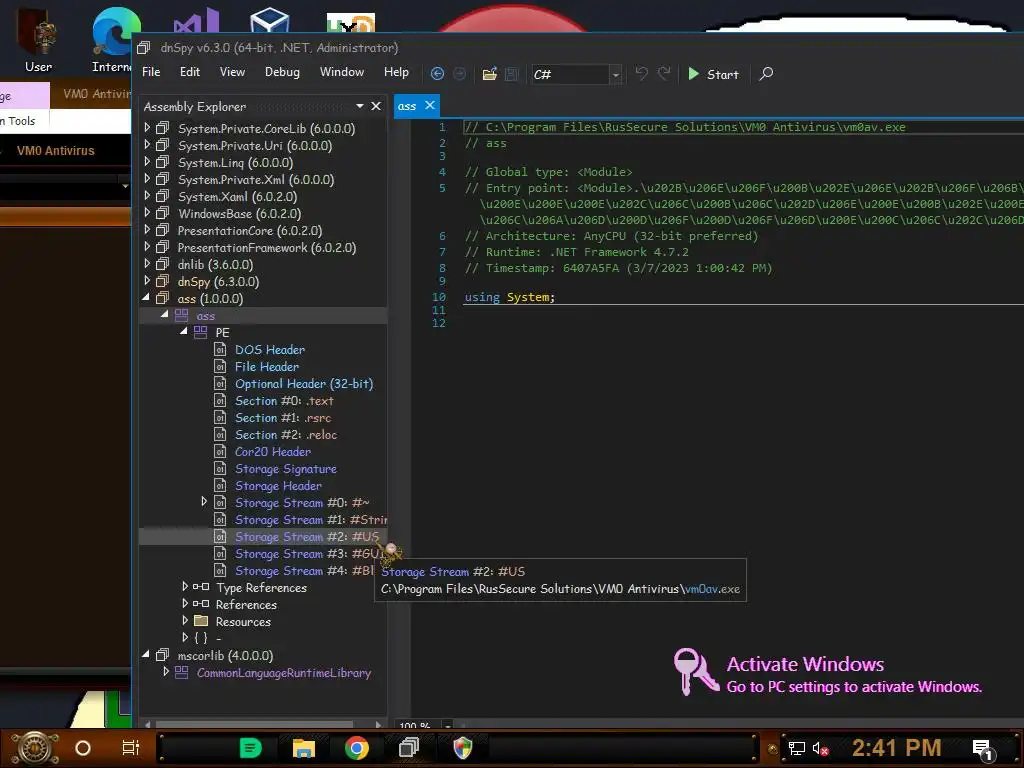Image resolution: width=1024 pixels, height=768 pixels.
Task: Open the Google Chrome taskbar icon
Action: tap(357, 748)
